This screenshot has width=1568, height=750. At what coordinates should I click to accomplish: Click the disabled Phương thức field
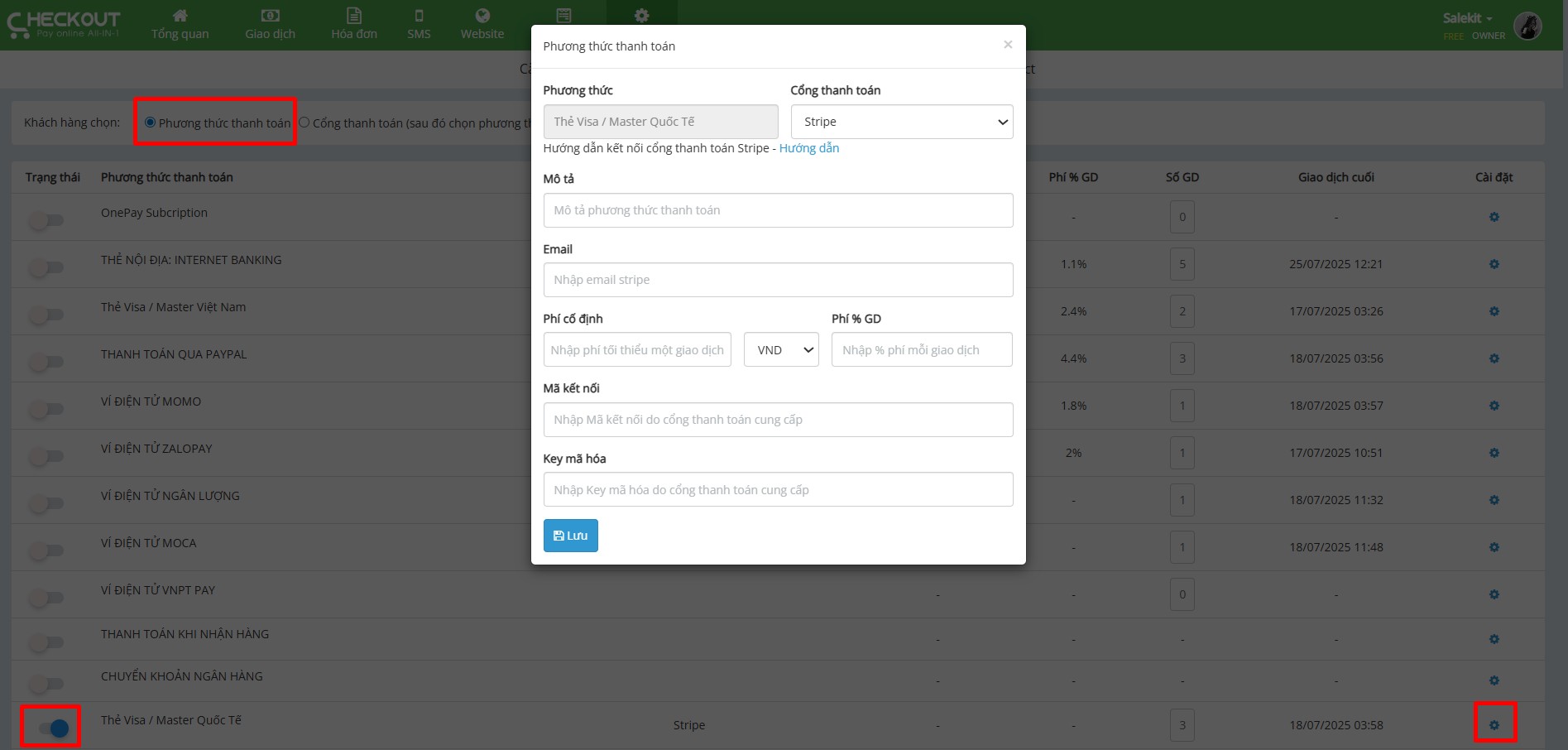[x=660, y=122]
